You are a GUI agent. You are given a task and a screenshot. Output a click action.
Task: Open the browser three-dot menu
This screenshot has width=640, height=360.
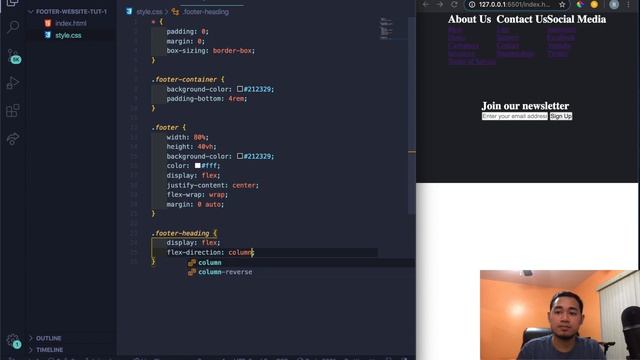(x=628, y=4)
